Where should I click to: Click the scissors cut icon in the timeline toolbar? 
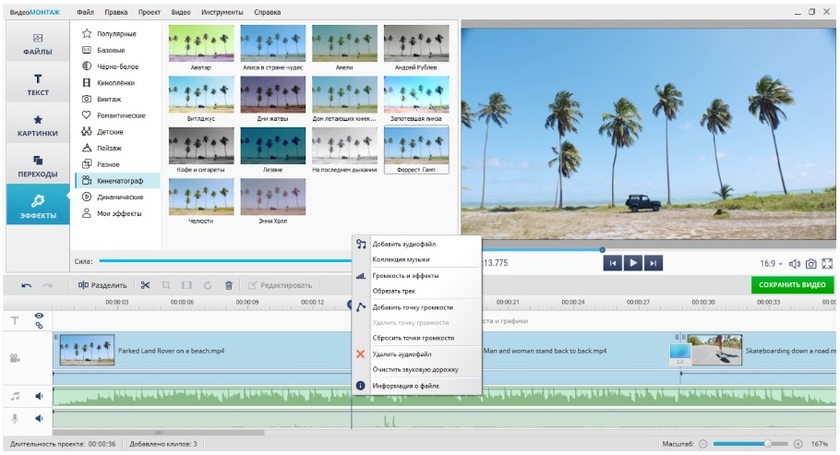pyautogui.click(x=145, y=285)
